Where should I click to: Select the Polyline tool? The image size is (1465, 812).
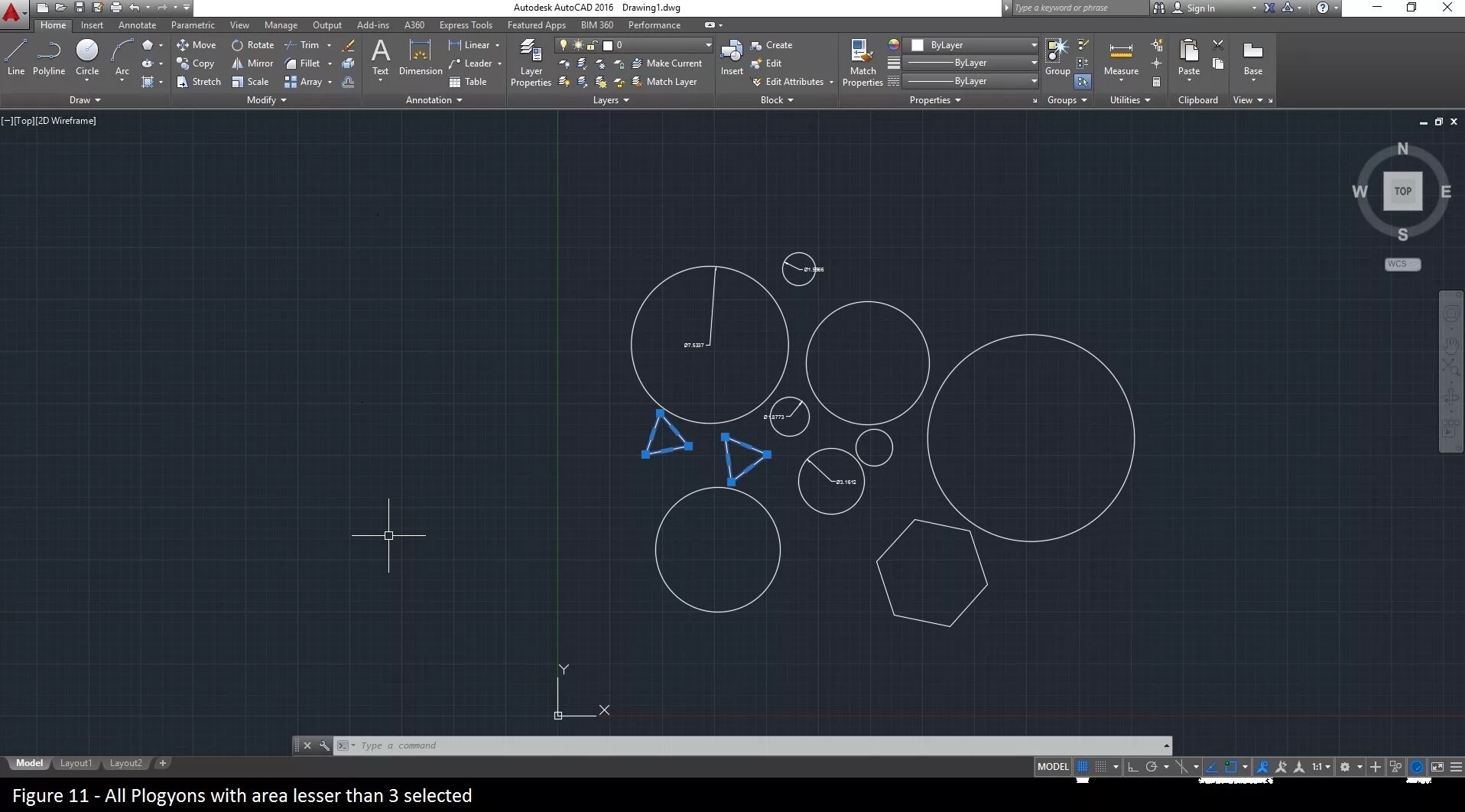tap(49, 58)
